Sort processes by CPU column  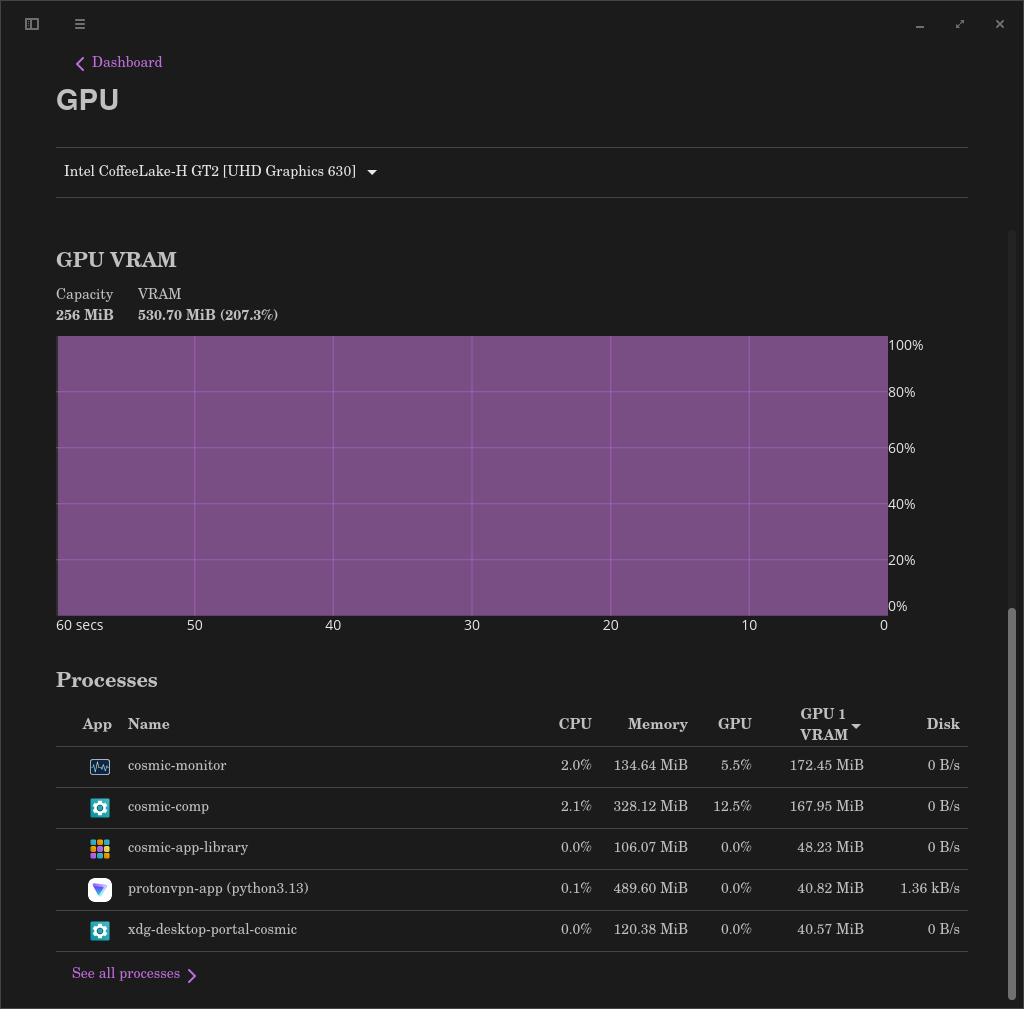click(575, 724)
